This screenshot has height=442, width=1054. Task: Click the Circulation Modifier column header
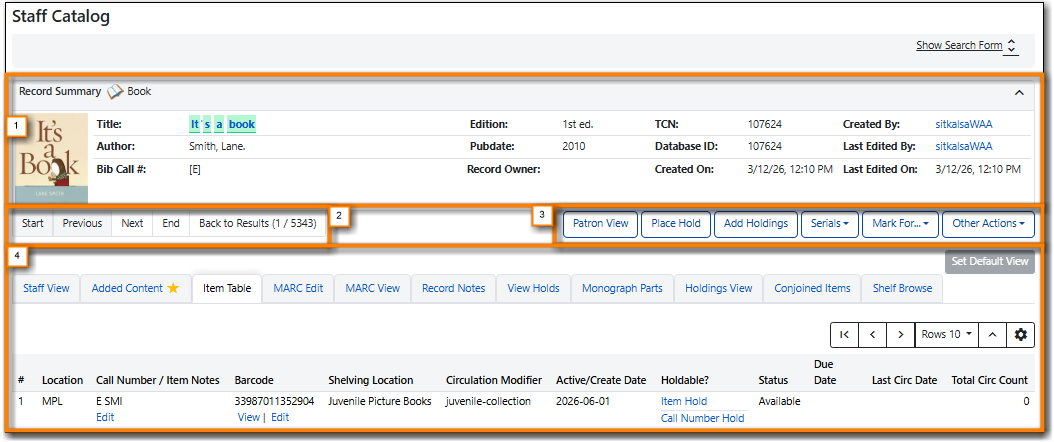click(x=493, y=380)
